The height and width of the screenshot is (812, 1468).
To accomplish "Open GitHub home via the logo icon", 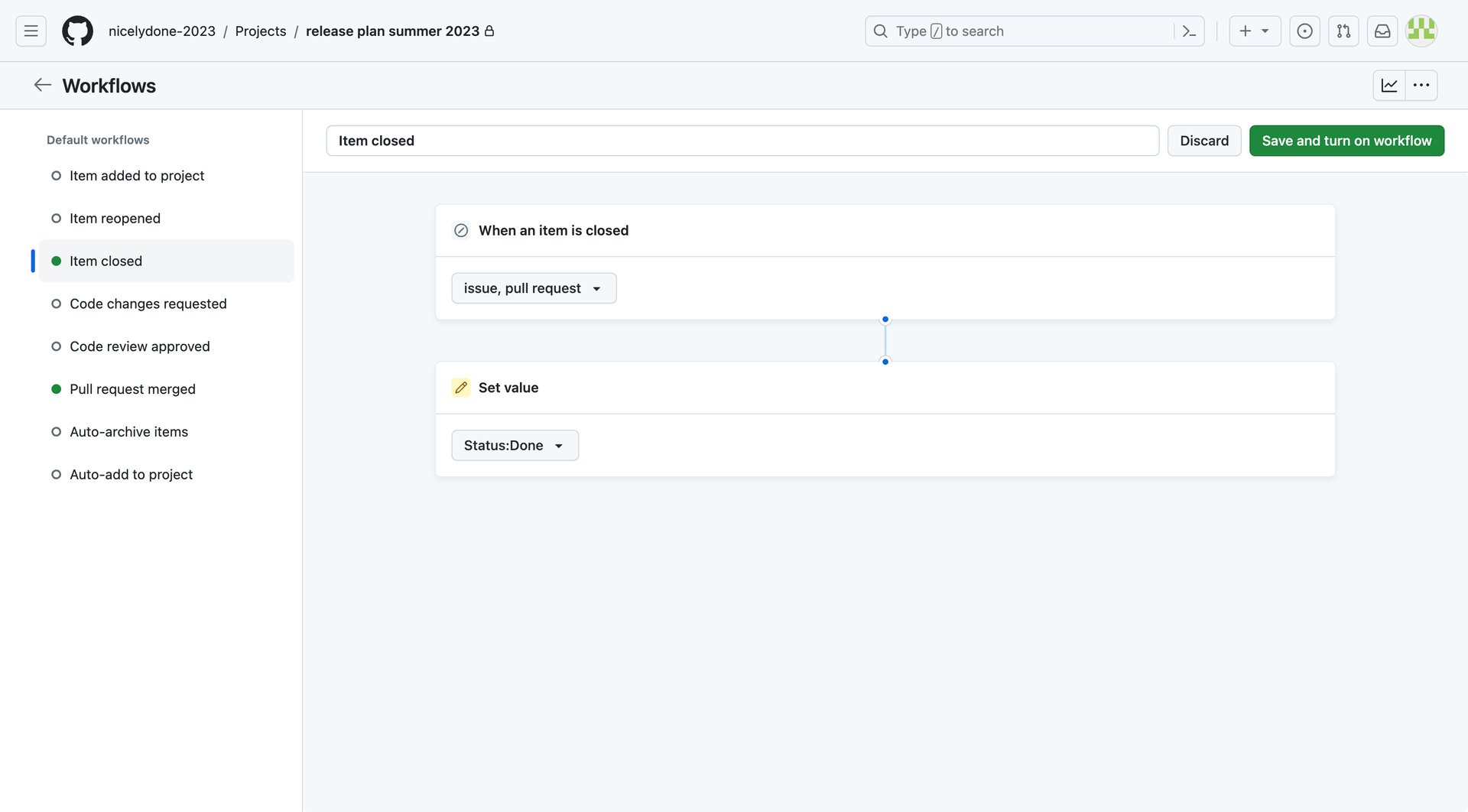I will (x=77, y=31).
